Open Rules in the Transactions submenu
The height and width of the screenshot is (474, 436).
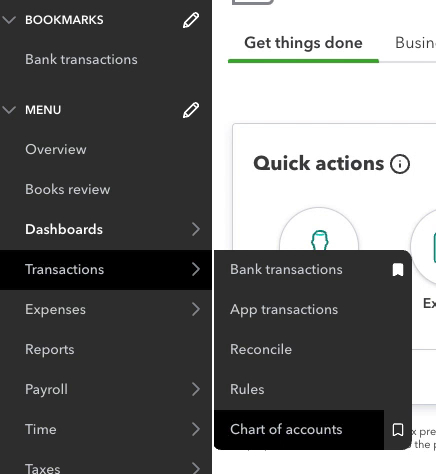tap(247, 389)
